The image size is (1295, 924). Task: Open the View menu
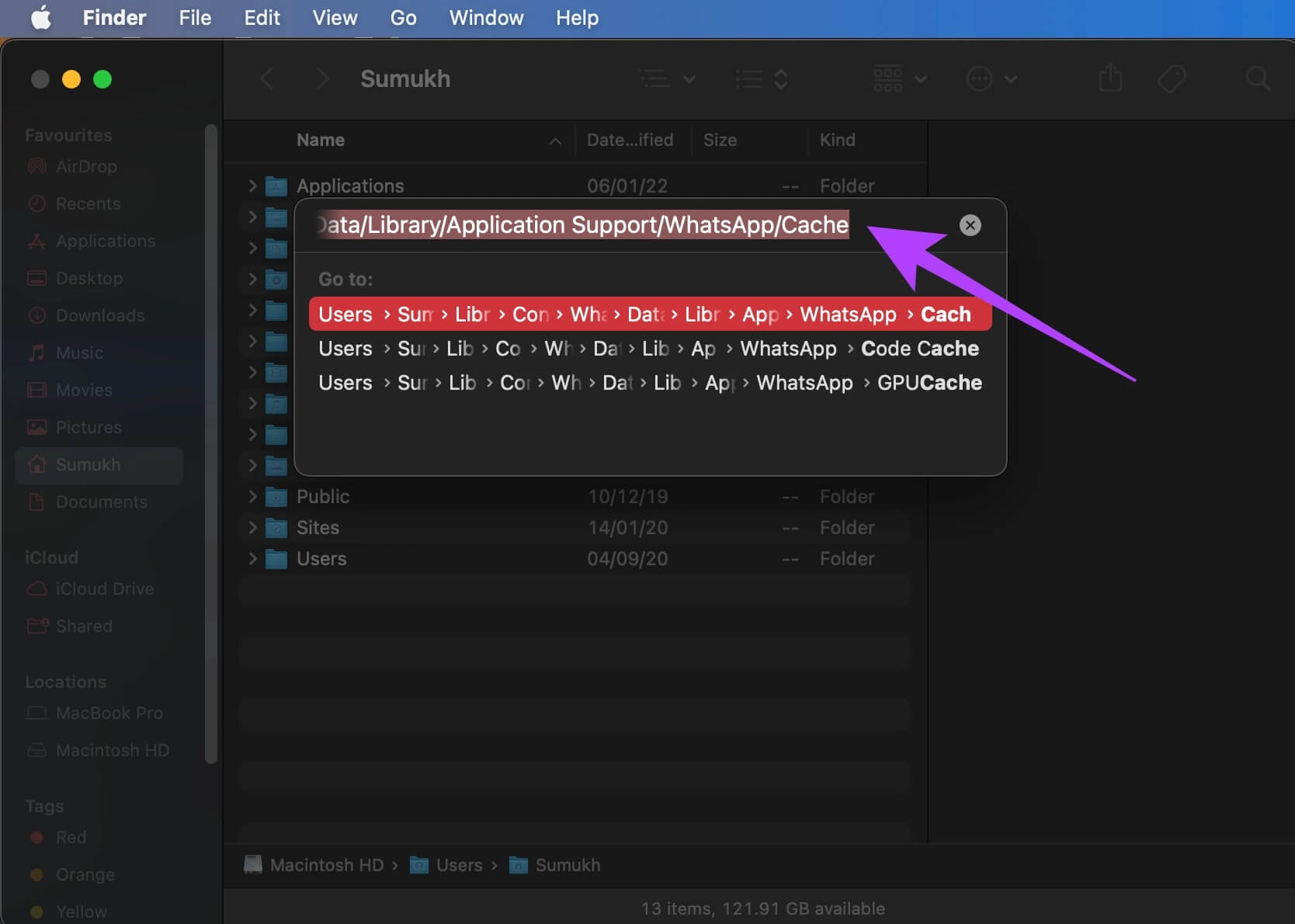[335, 17]
